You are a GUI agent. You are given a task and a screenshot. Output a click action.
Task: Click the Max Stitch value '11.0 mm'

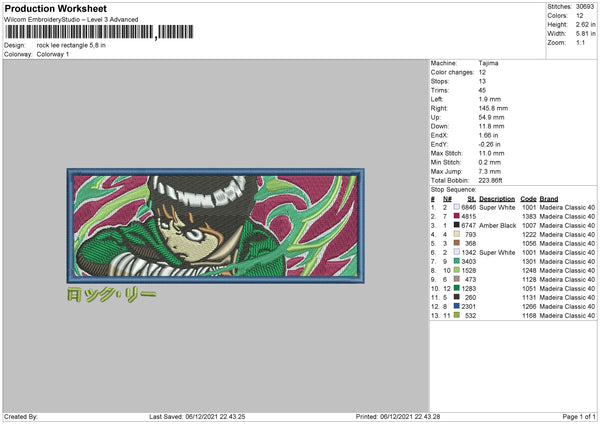pos(491,153)
